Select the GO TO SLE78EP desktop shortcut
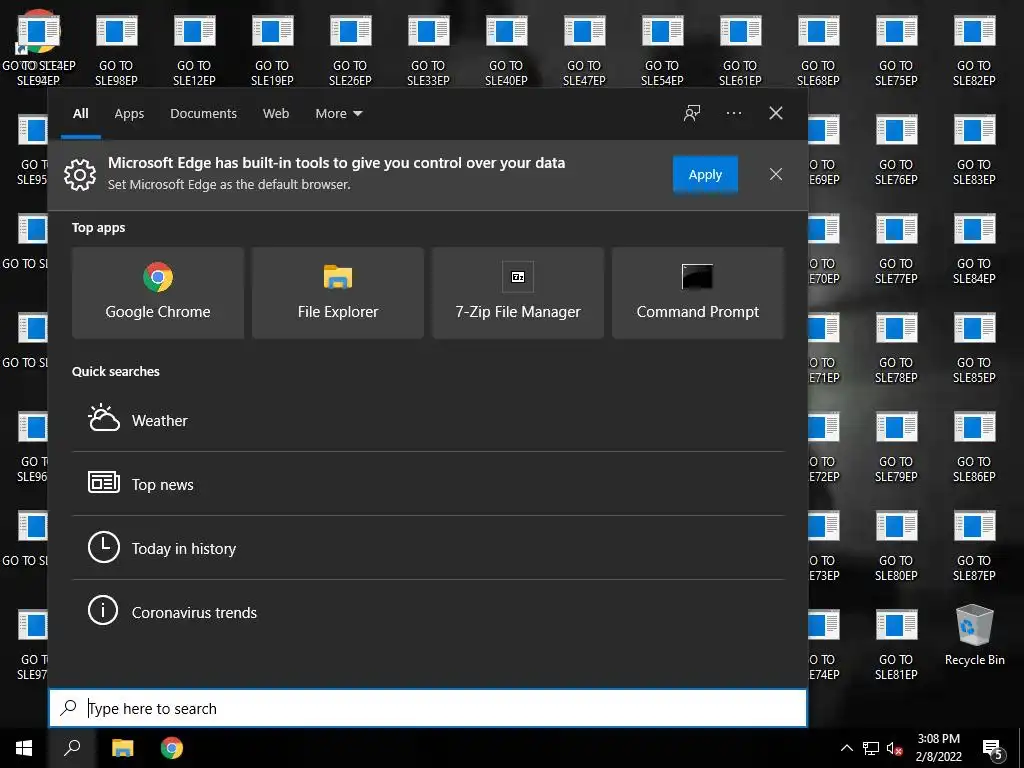Image resolution: width=1024 pixels, height=768 pixels. click(896, 348)
